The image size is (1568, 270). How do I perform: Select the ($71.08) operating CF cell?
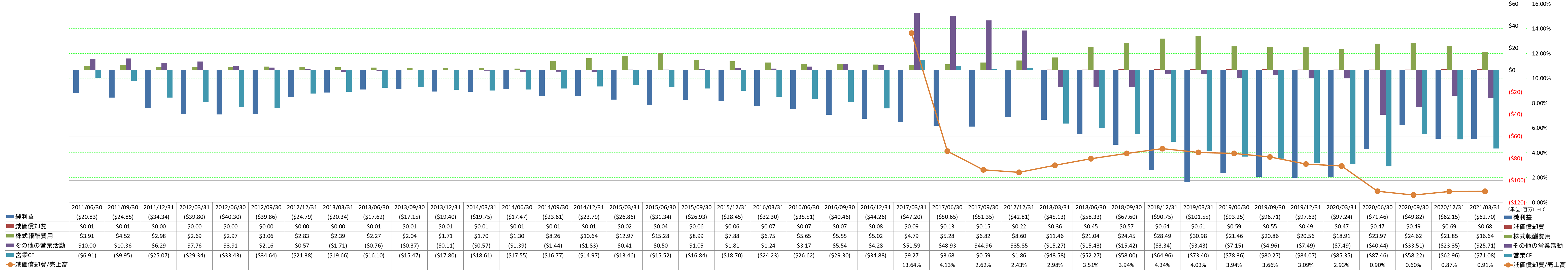[x=1485, y=255]
